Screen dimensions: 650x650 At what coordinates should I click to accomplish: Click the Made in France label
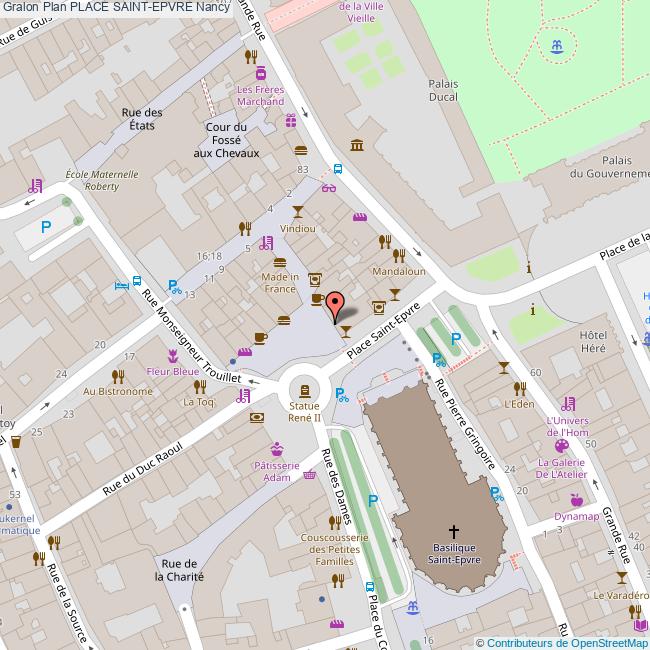click(x=279, y=283)
